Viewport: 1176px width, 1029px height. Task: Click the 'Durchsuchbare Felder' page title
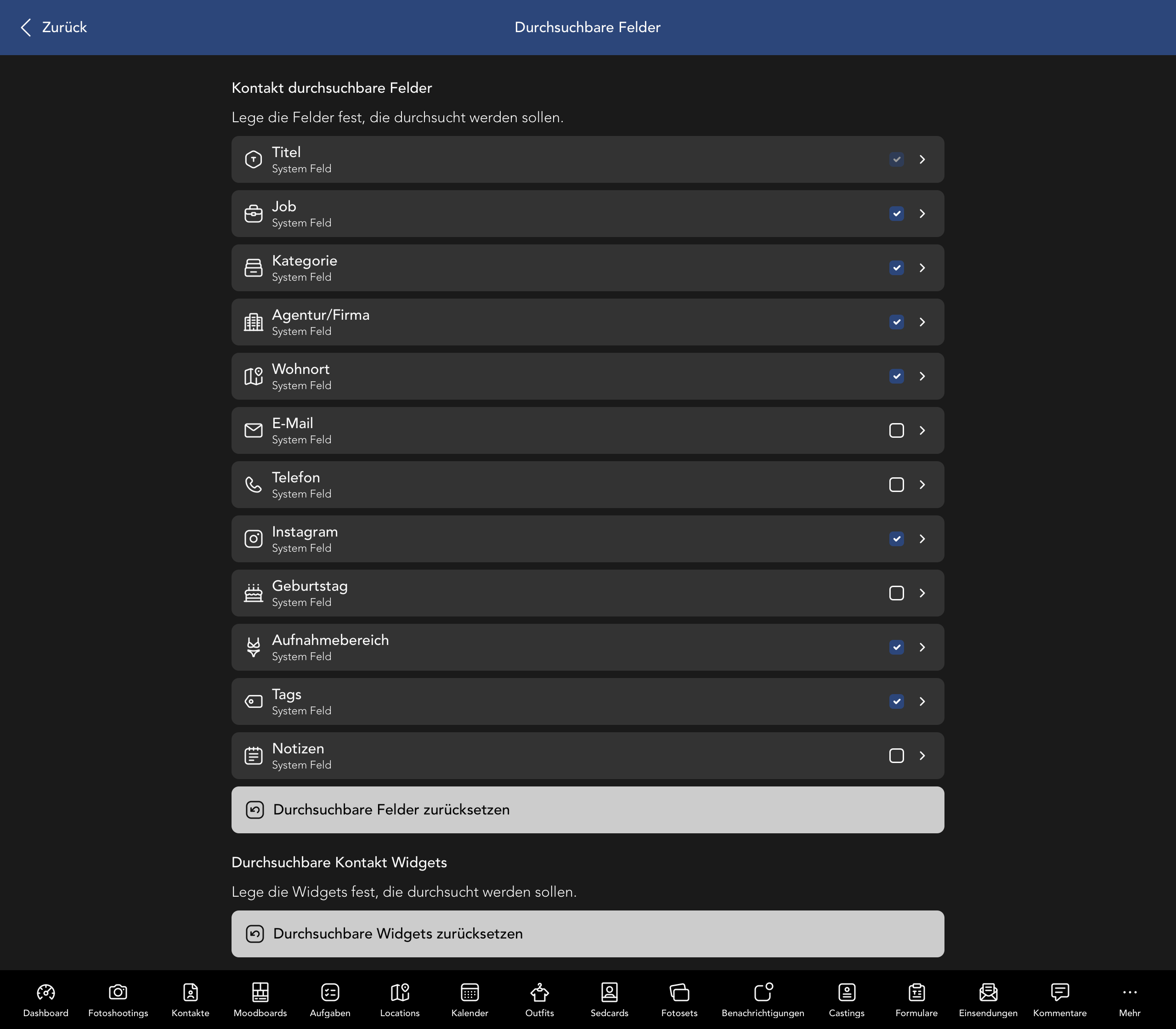[588, 27]
